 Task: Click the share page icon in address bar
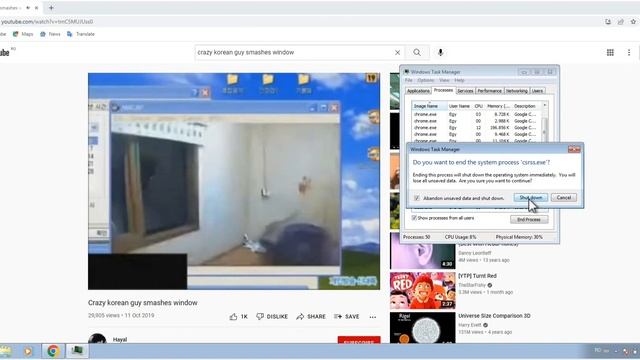[x=620, y=22]
